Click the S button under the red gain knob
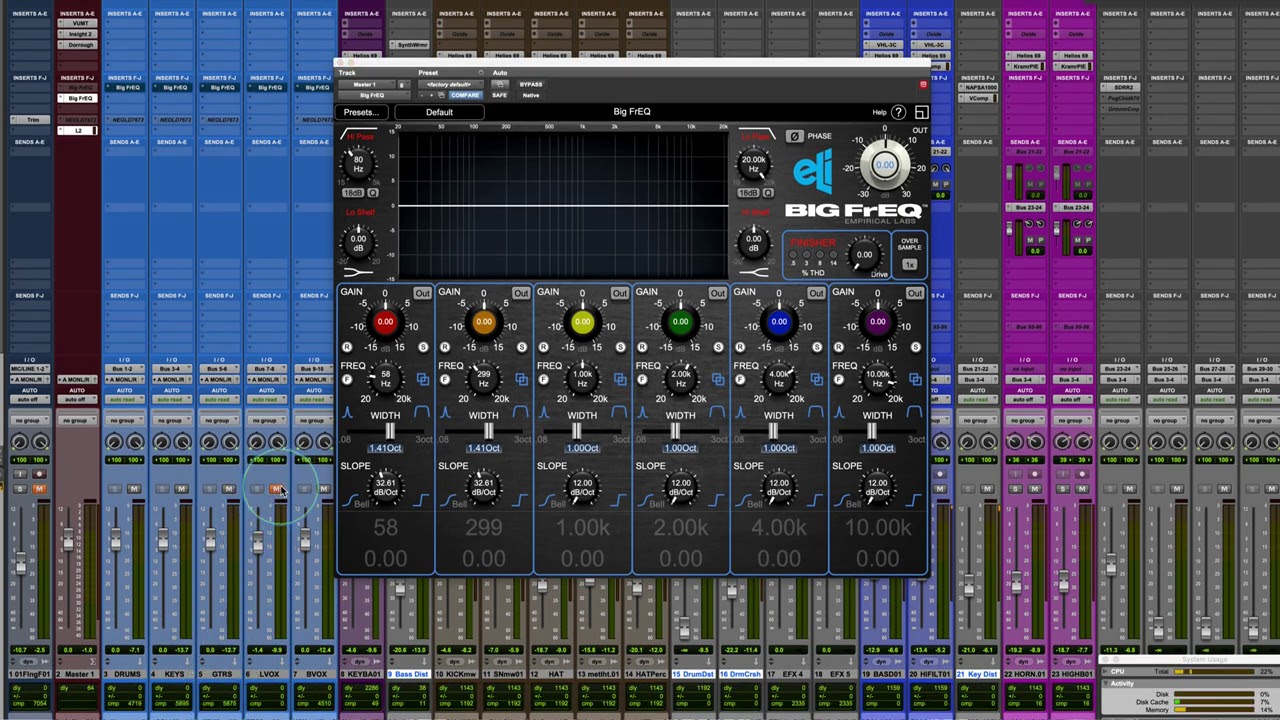 423,347
